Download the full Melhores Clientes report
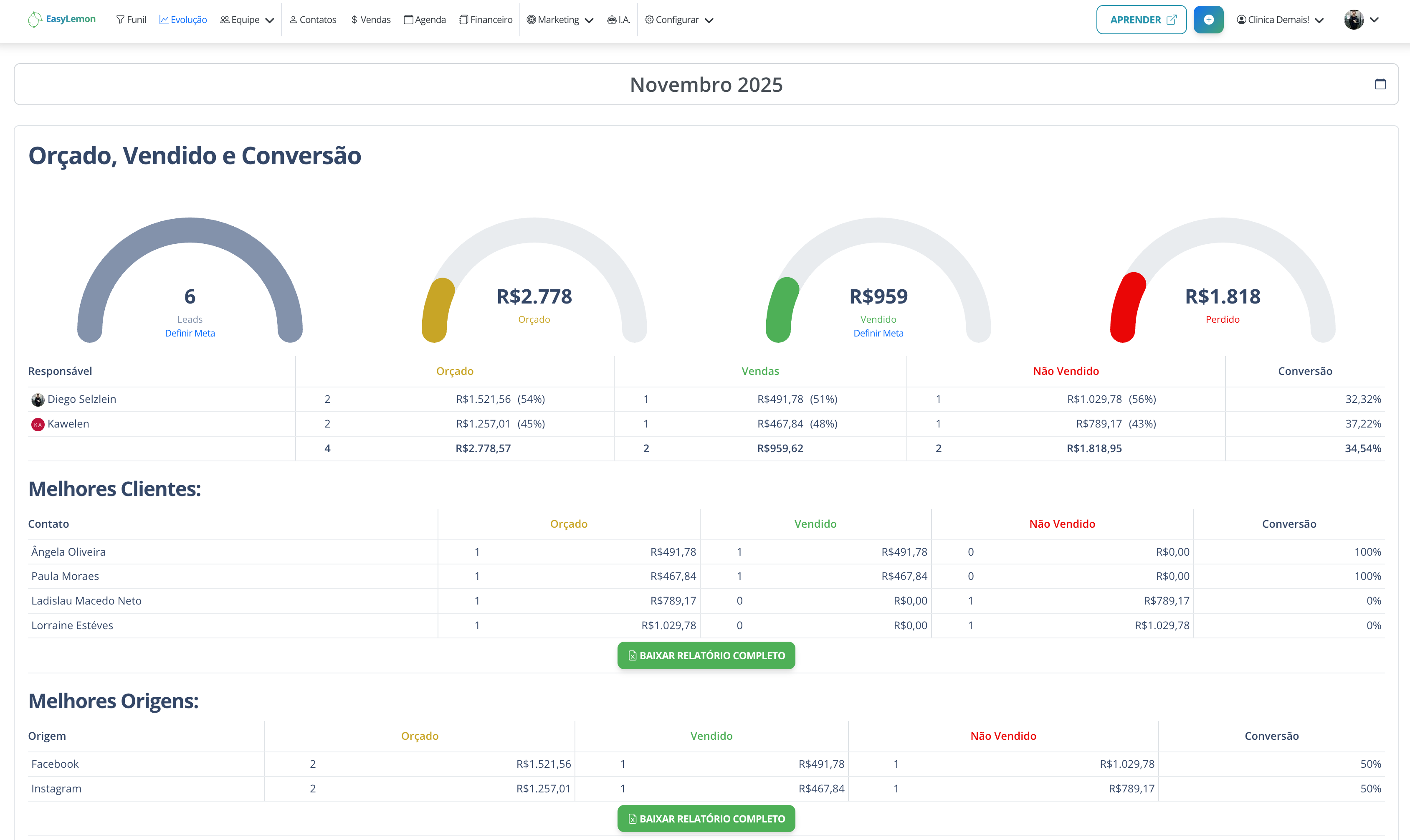Image resolution: width=1410 pixels, height=840 pixels. pyautogui.click(x=706, y=655)
